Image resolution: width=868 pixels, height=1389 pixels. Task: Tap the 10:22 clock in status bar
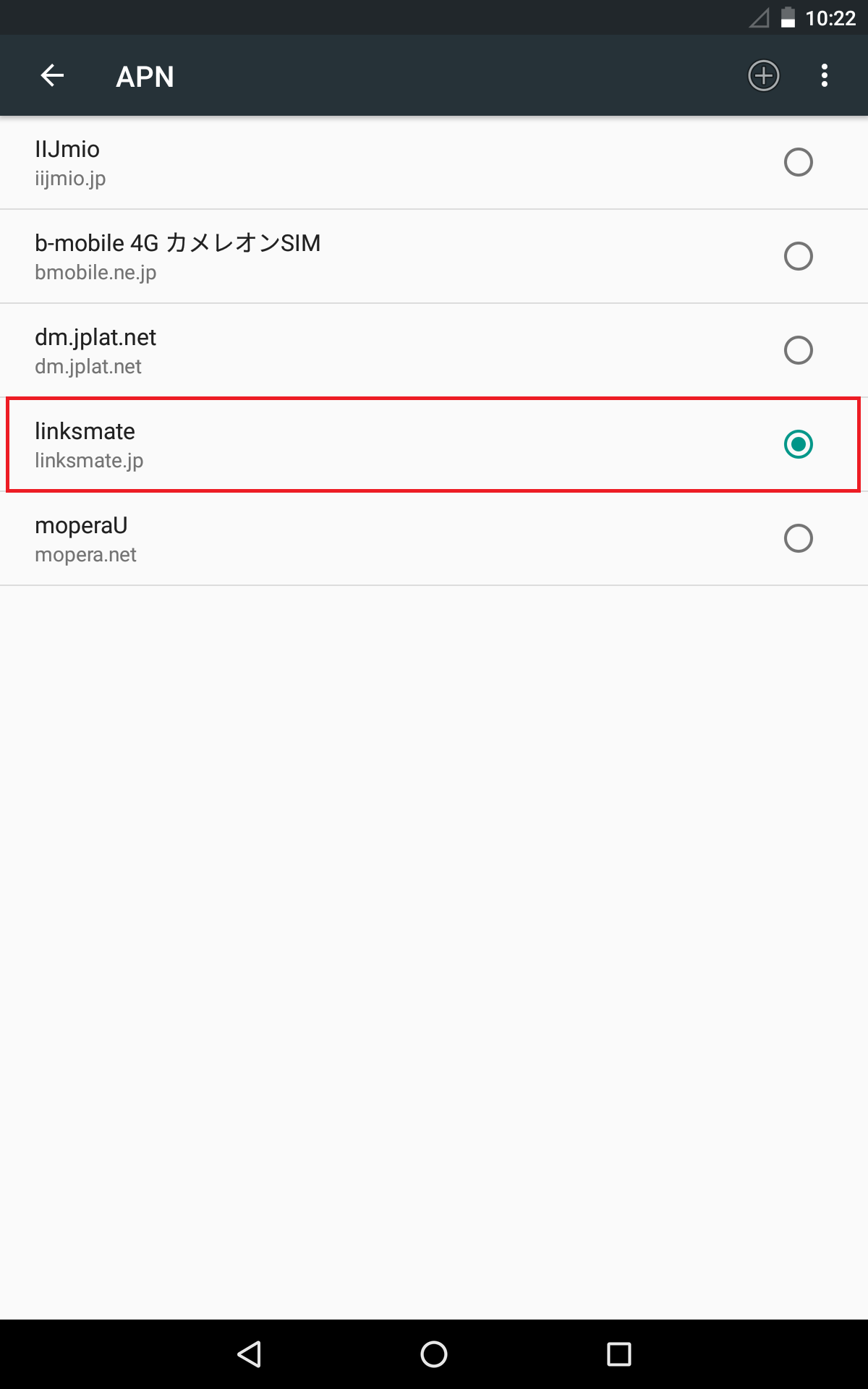tap(830, 17)
